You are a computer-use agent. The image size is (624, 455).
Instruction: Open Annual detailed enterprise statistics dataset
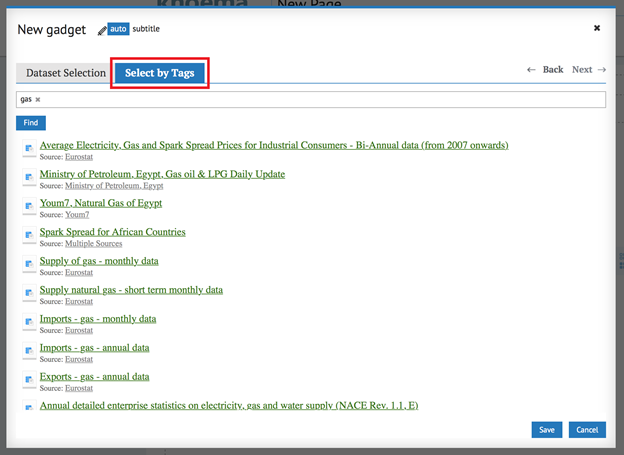point(229,405)
